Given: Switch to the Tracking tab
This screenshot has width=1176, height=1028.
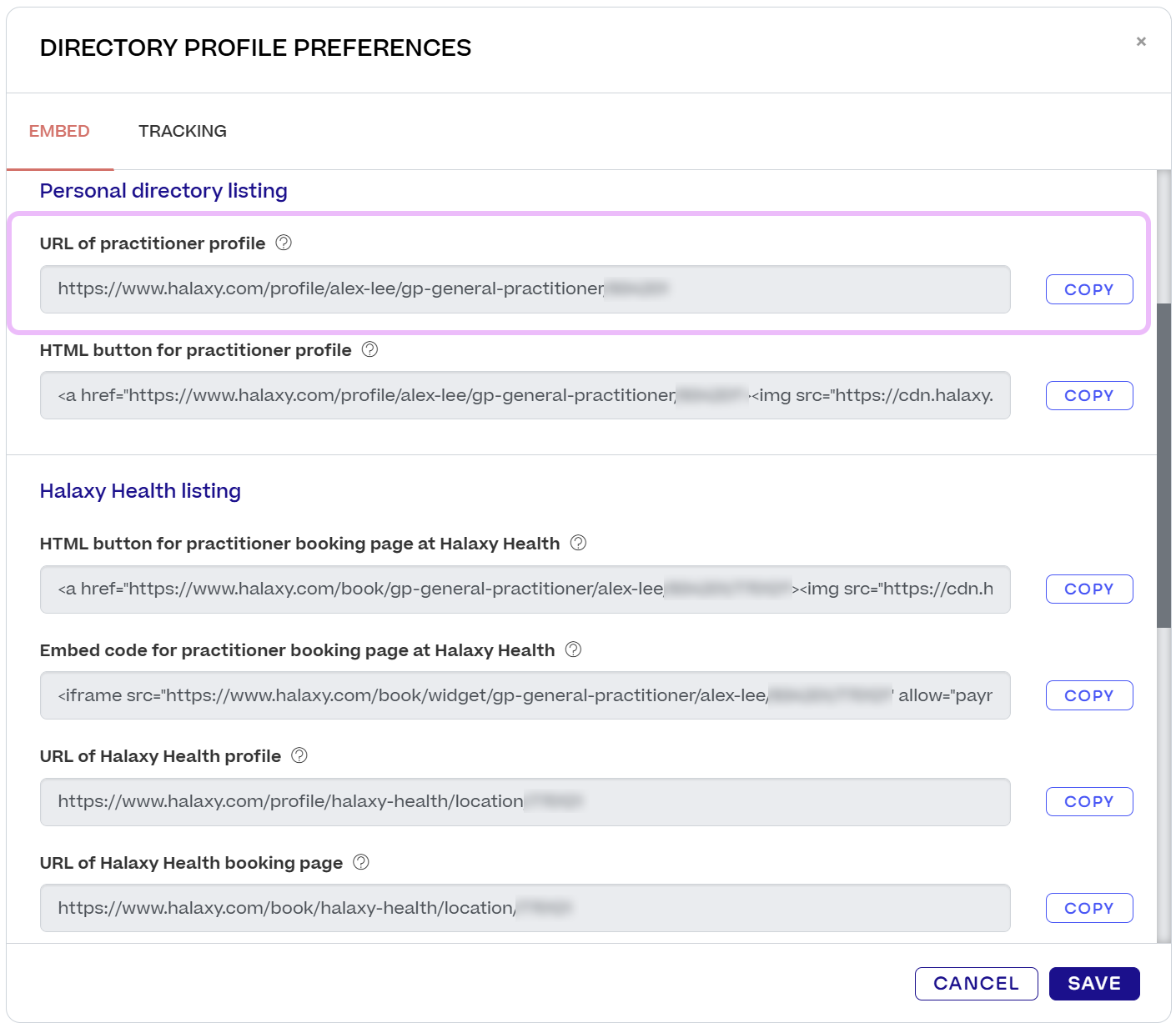Looking at the screenshot, I should [x=183, y=131].
